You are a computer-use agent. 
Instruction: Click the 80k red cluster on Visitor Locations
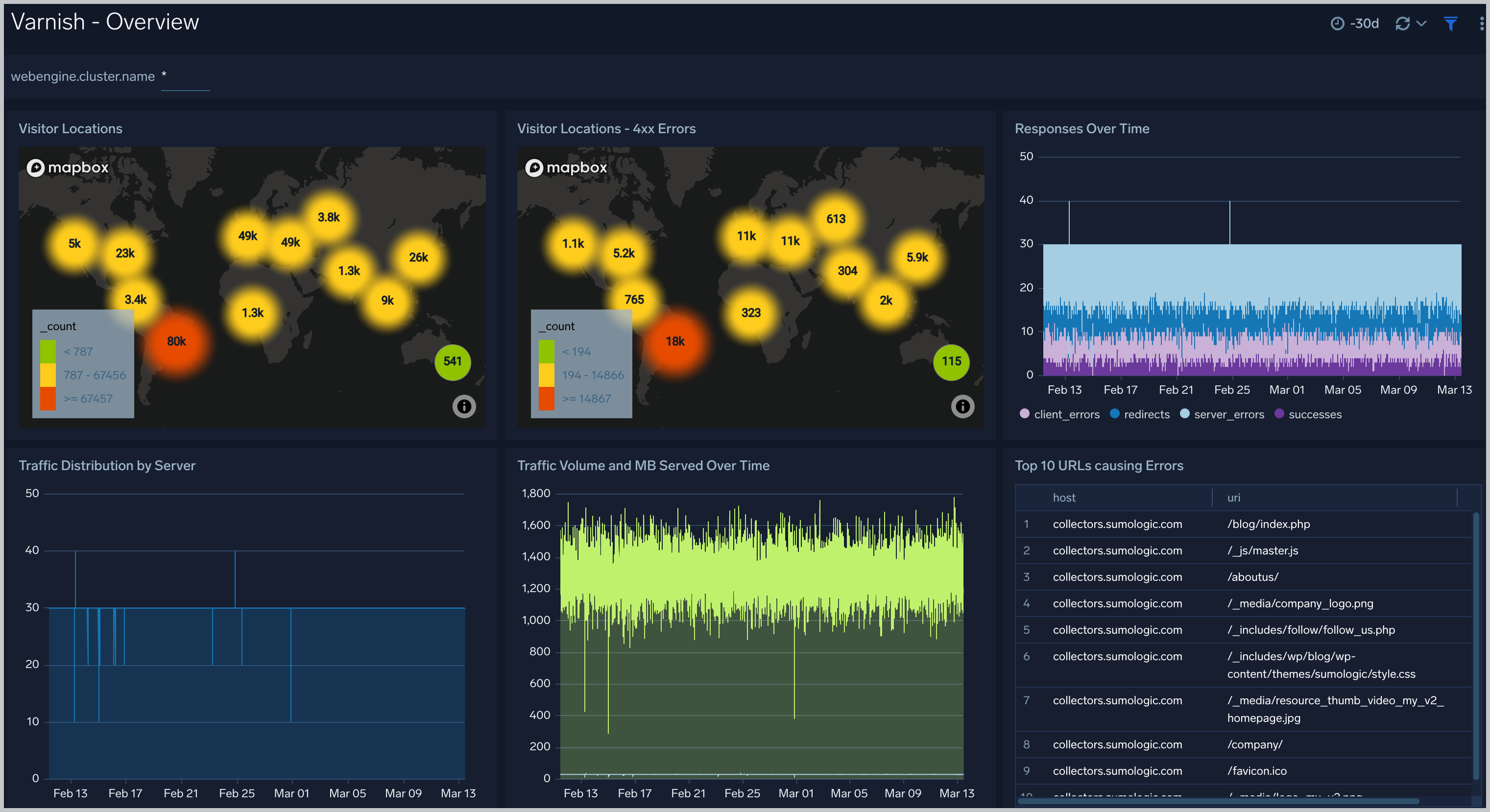(x=176, y=342)
